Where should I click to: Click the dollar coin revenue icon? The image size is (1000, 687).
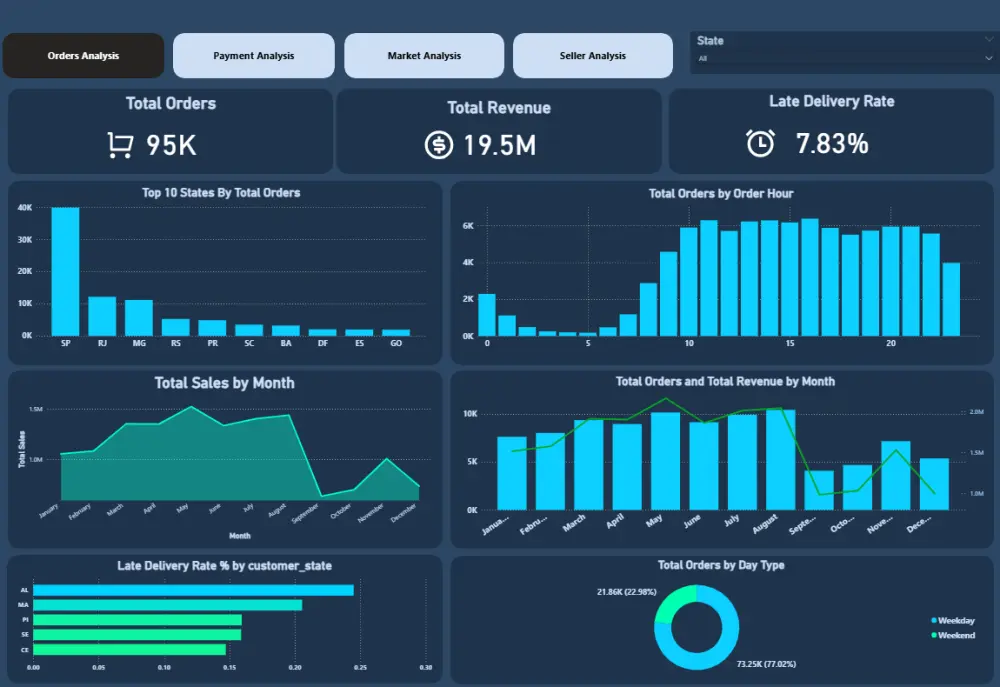click(439, 145)
